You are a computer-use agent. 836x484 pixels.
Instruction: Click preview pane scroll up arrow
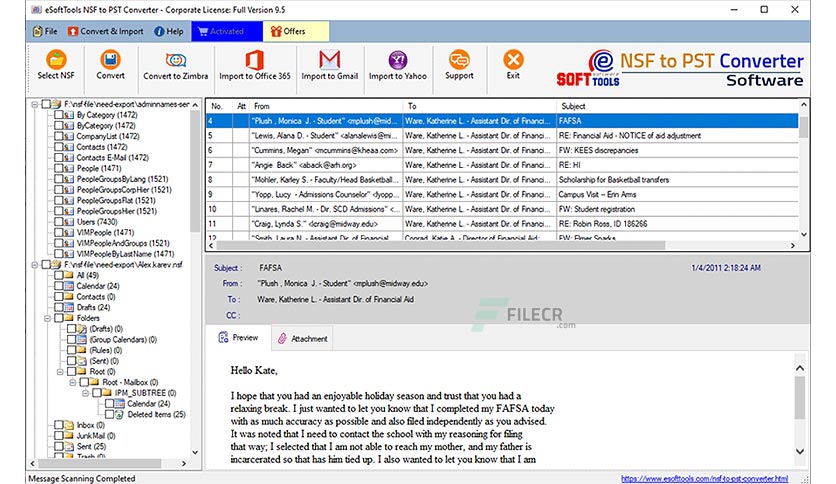[800, 368]
